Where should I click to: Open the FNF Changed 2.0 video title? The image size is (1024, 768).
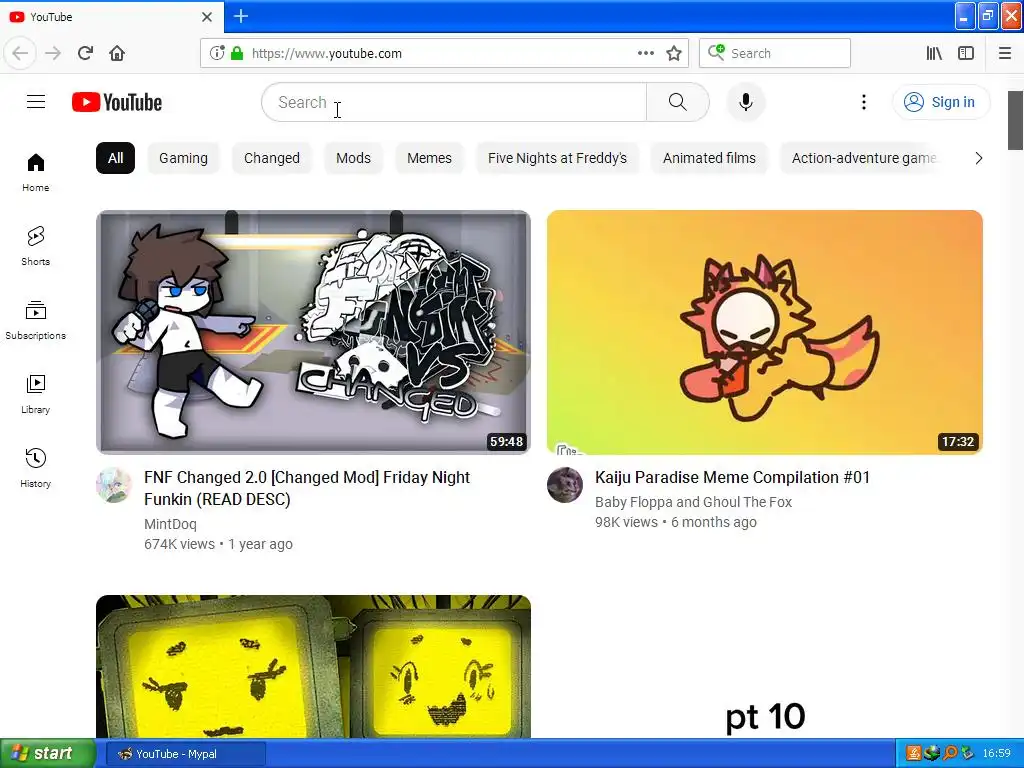pyautogui.click(x=307, y=488)
